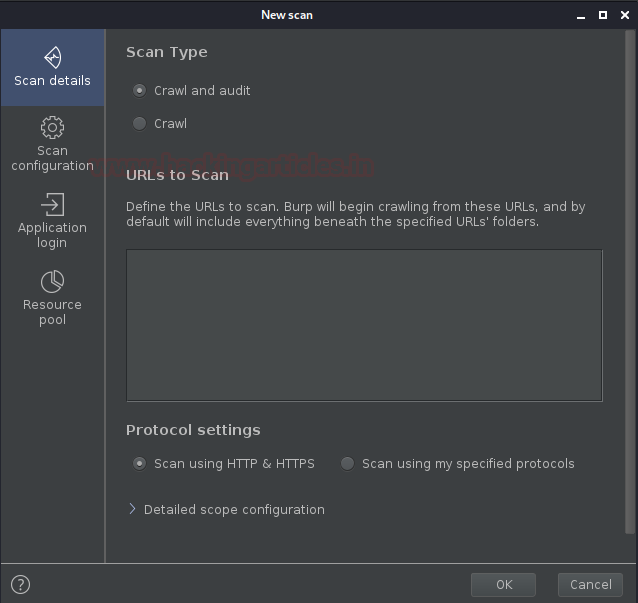Image resolution: width=638 pixels, height=603 pixels.
Task: Select the Scan details tab label
Action: pos(52,81)
